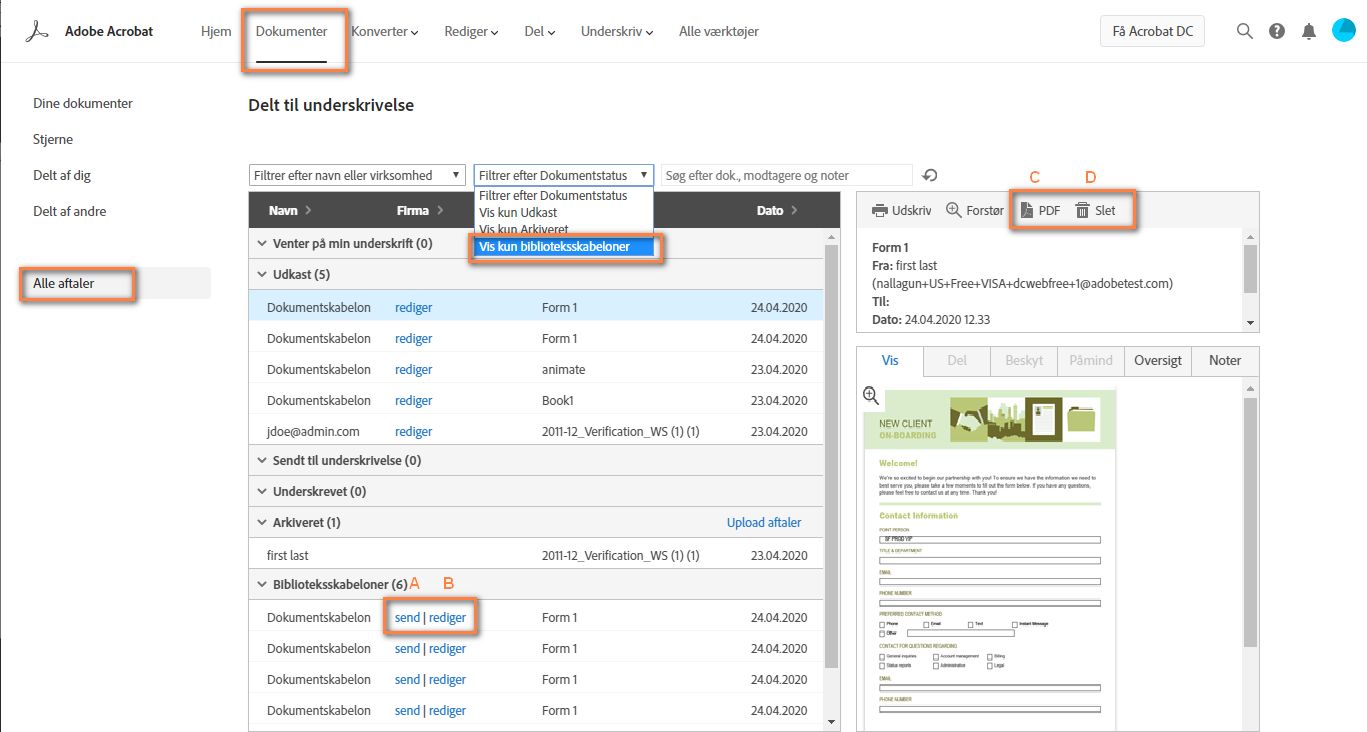
Task: Sort by Dato column header
Action: [x=777, y=210]
